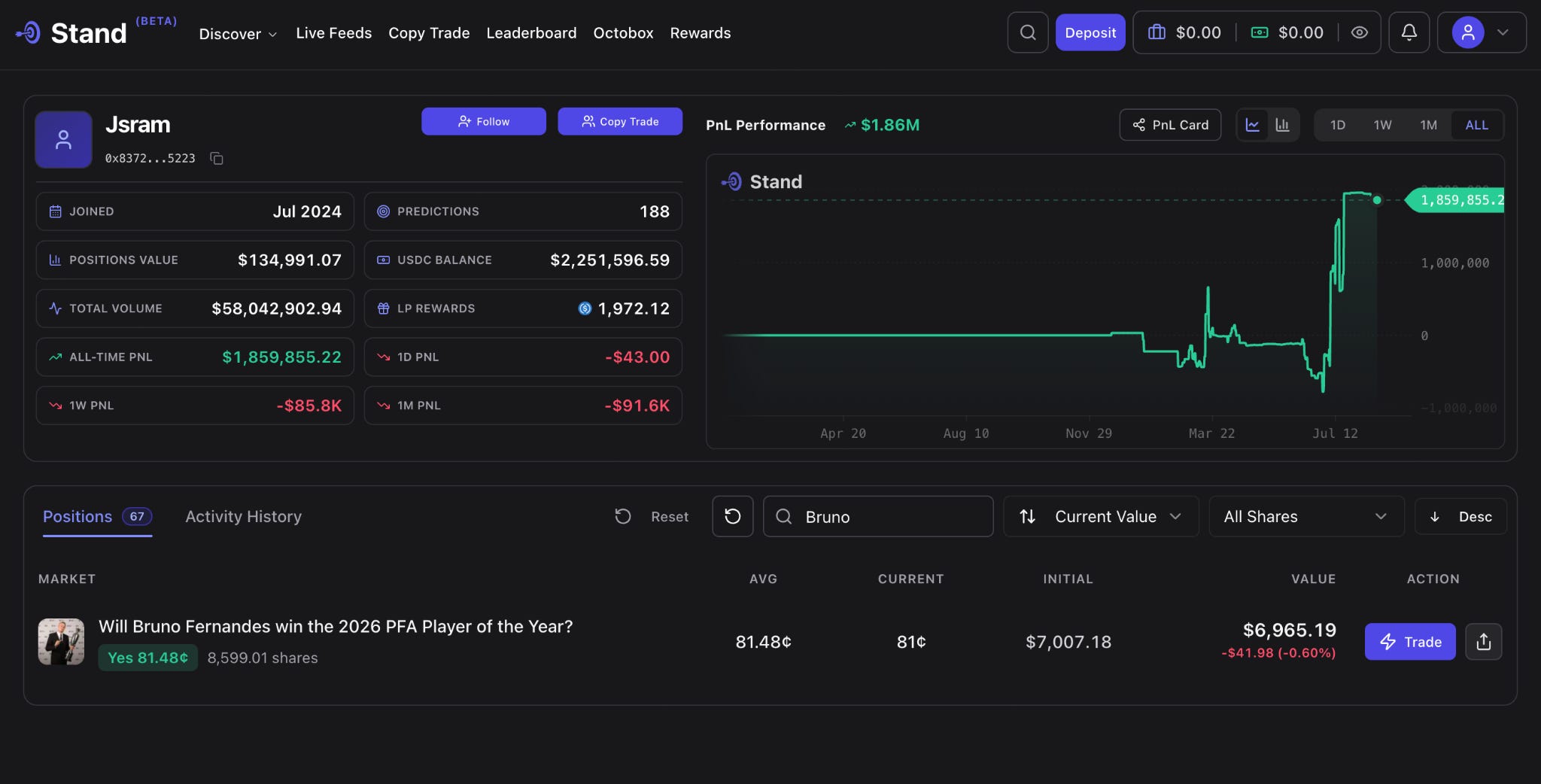1541x784 pixels.
Task: Toggle Desc sort order
Action: [x=1460, y=517]
